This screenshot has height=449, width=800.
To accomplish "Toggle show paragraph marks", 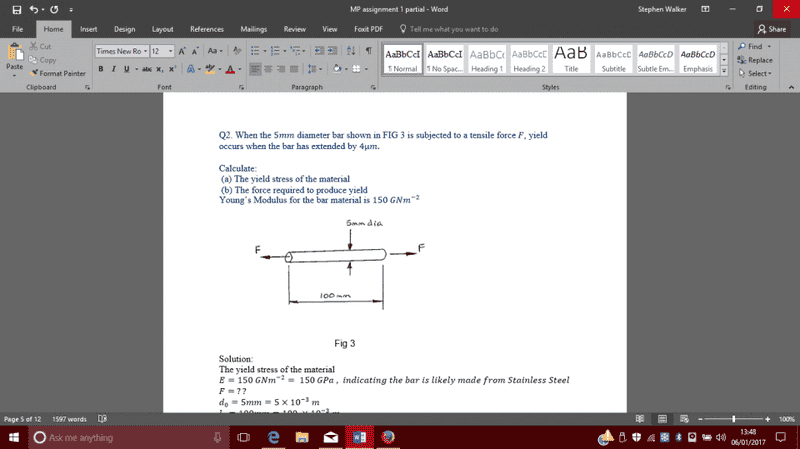I will (369, 51).
